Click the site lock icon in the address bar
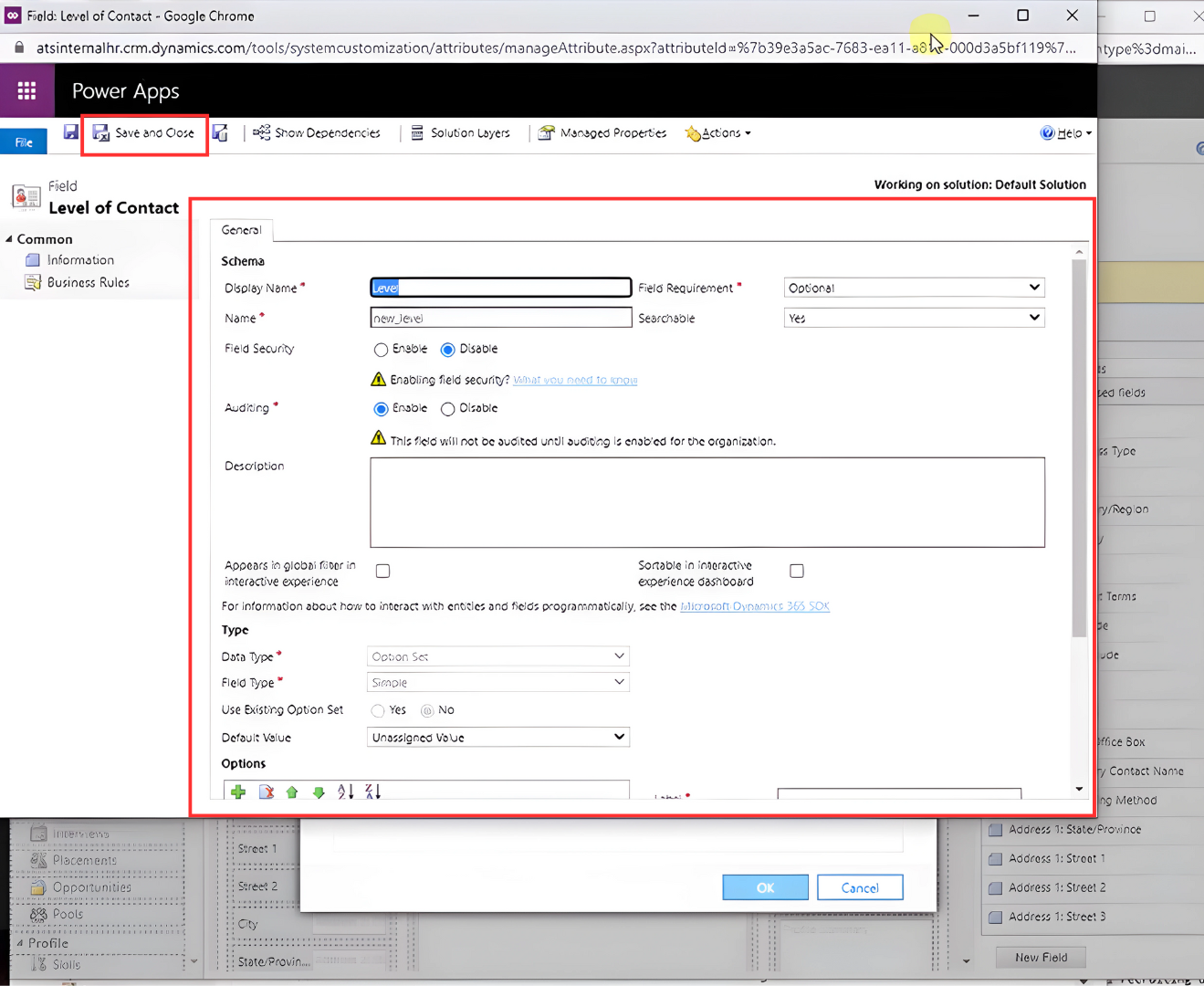Screen dimensions: 1204x986 pos(18,47)
